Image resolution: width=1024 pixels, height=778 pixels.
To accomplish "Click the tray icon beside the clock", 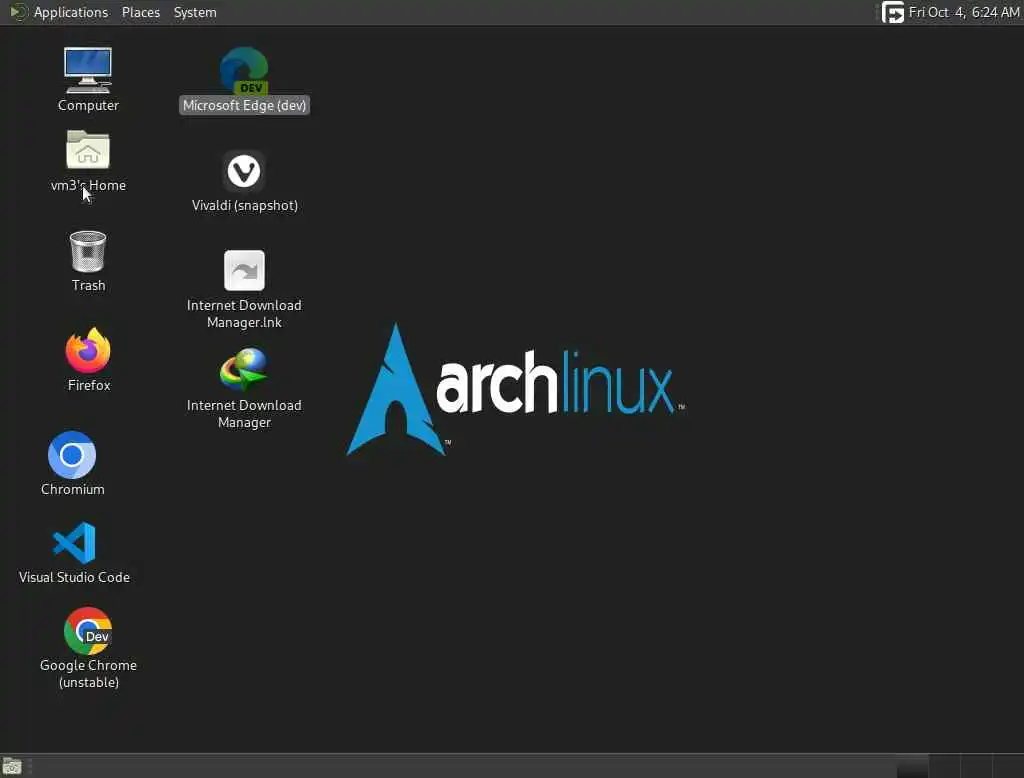I will pyautogui.click(x=893, y=12).
